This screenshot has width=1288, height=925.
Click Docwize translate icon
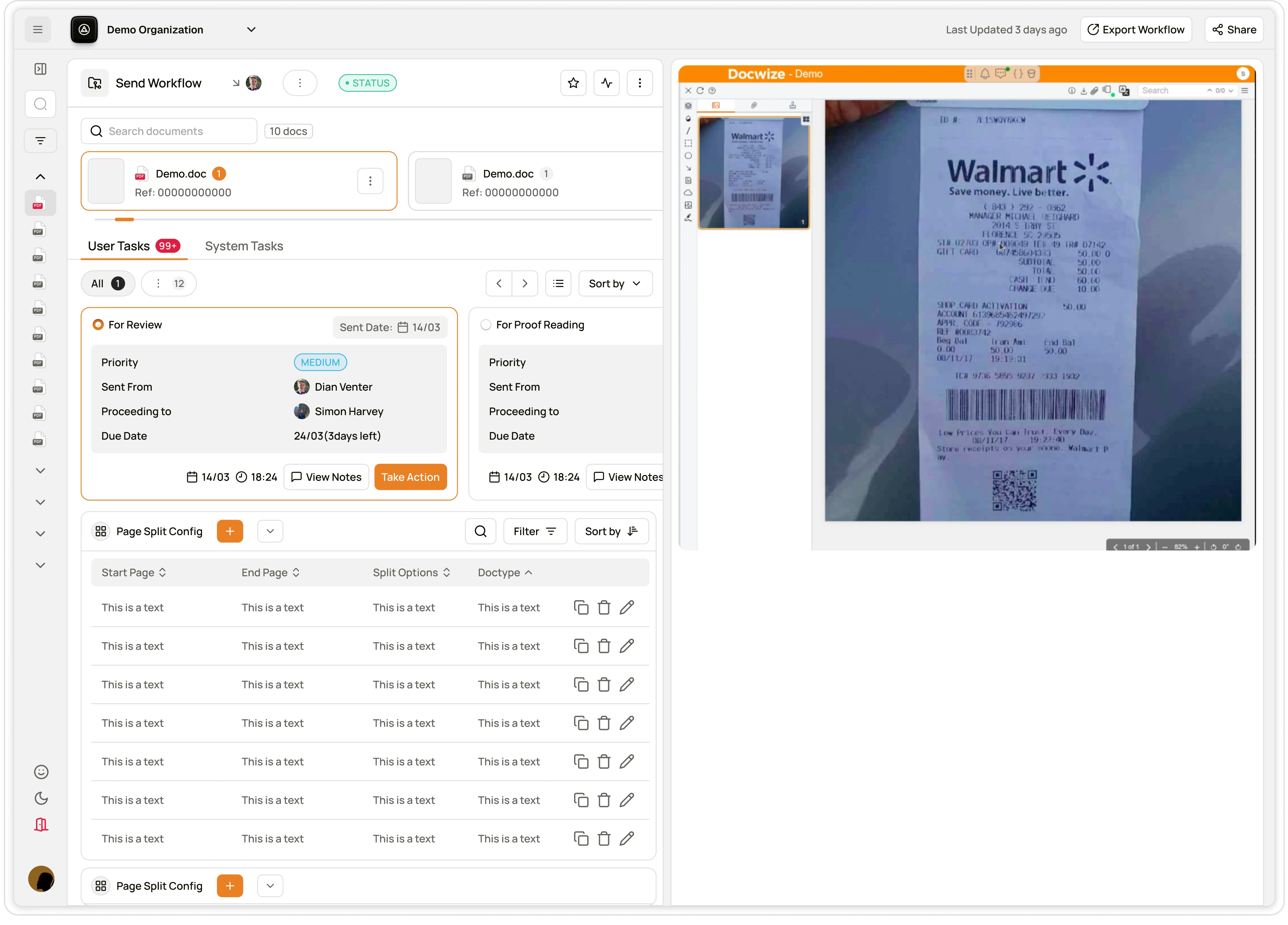point(1124,91)
